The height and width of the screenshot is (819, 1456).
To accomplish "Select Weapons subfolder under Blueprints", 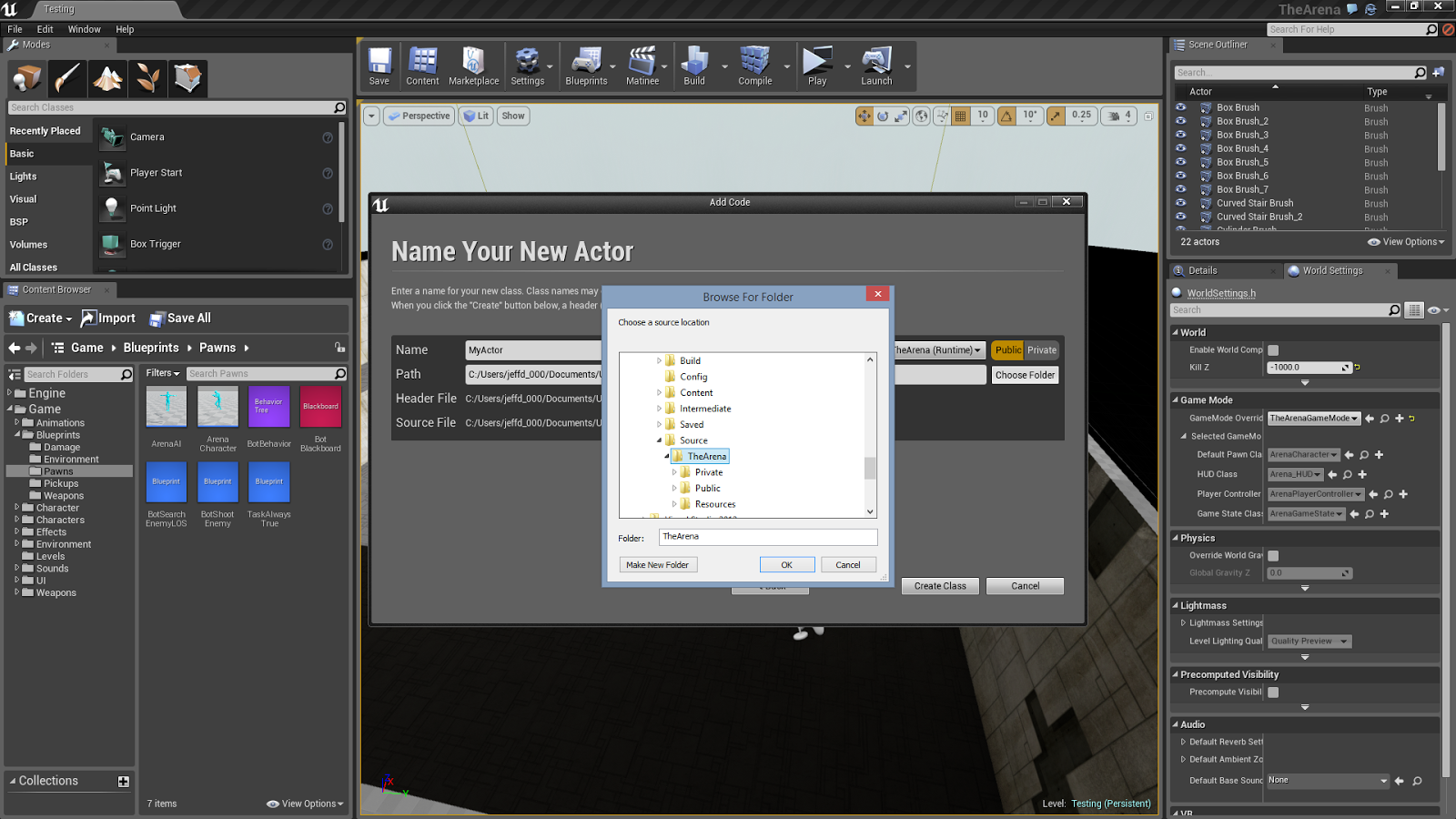I will (x=64, y=496).
